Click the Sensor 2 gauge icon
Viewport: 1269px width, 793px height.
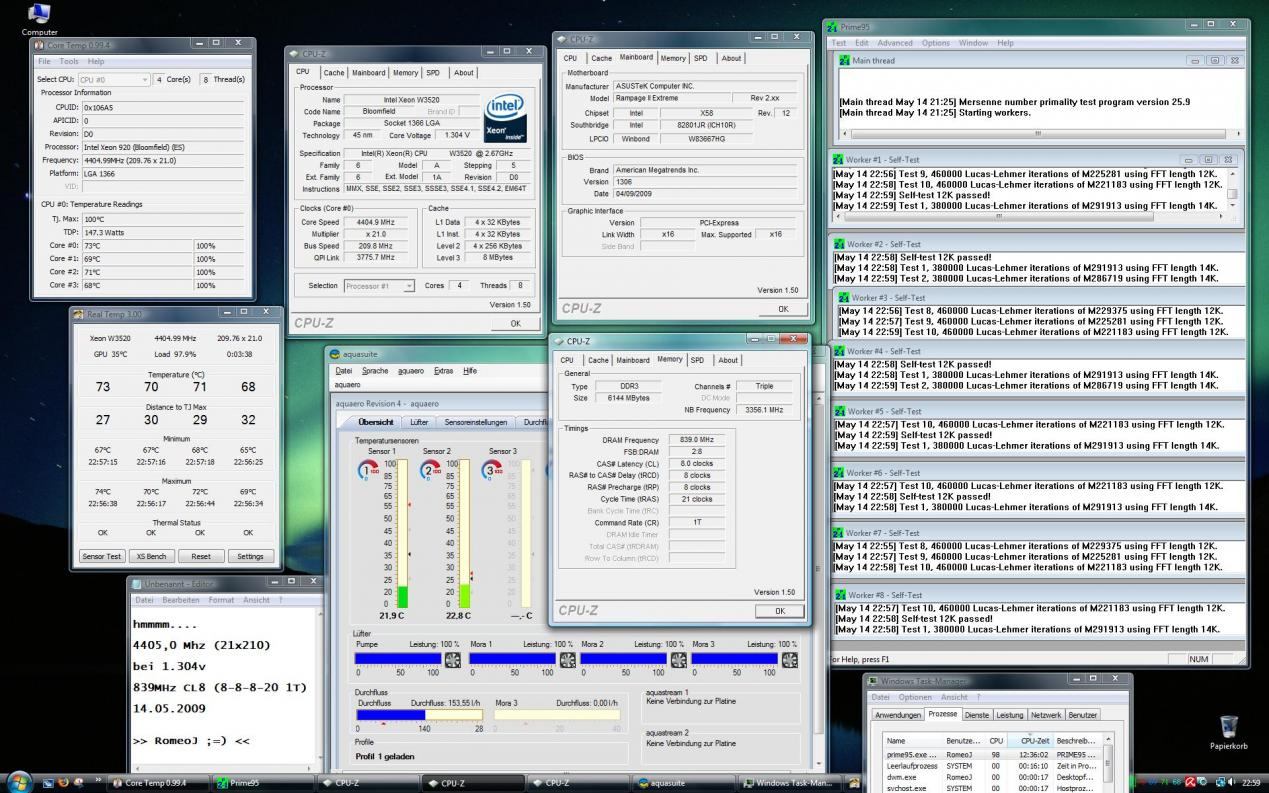431,471
